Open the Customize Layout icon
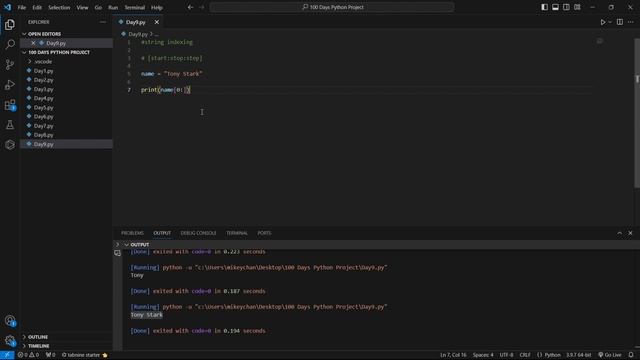Screen dimensions: 640x360 click(577, 7)
